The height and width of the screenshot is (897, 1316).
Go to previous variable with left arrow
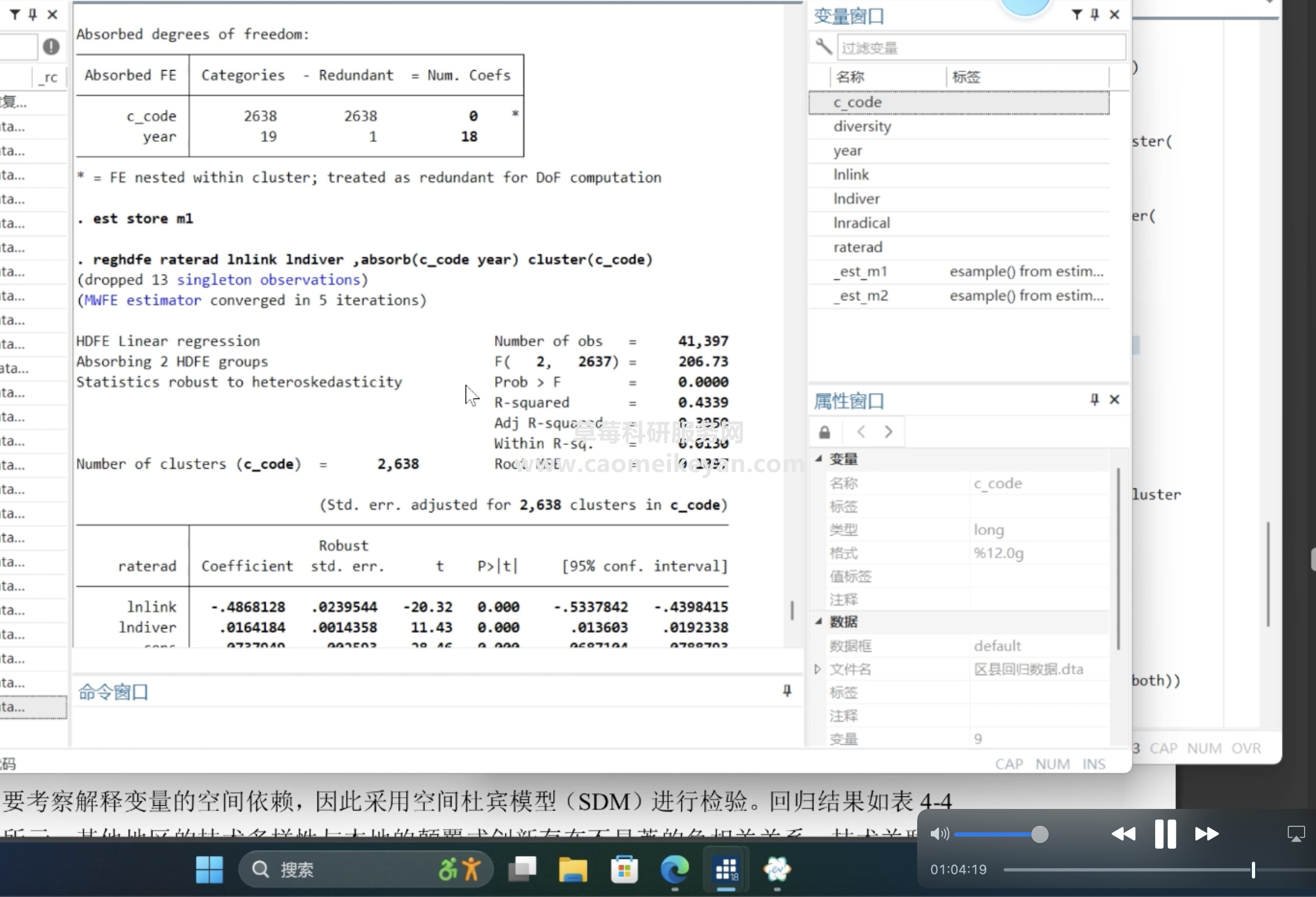pyautogui.click(x=861, y=432)
